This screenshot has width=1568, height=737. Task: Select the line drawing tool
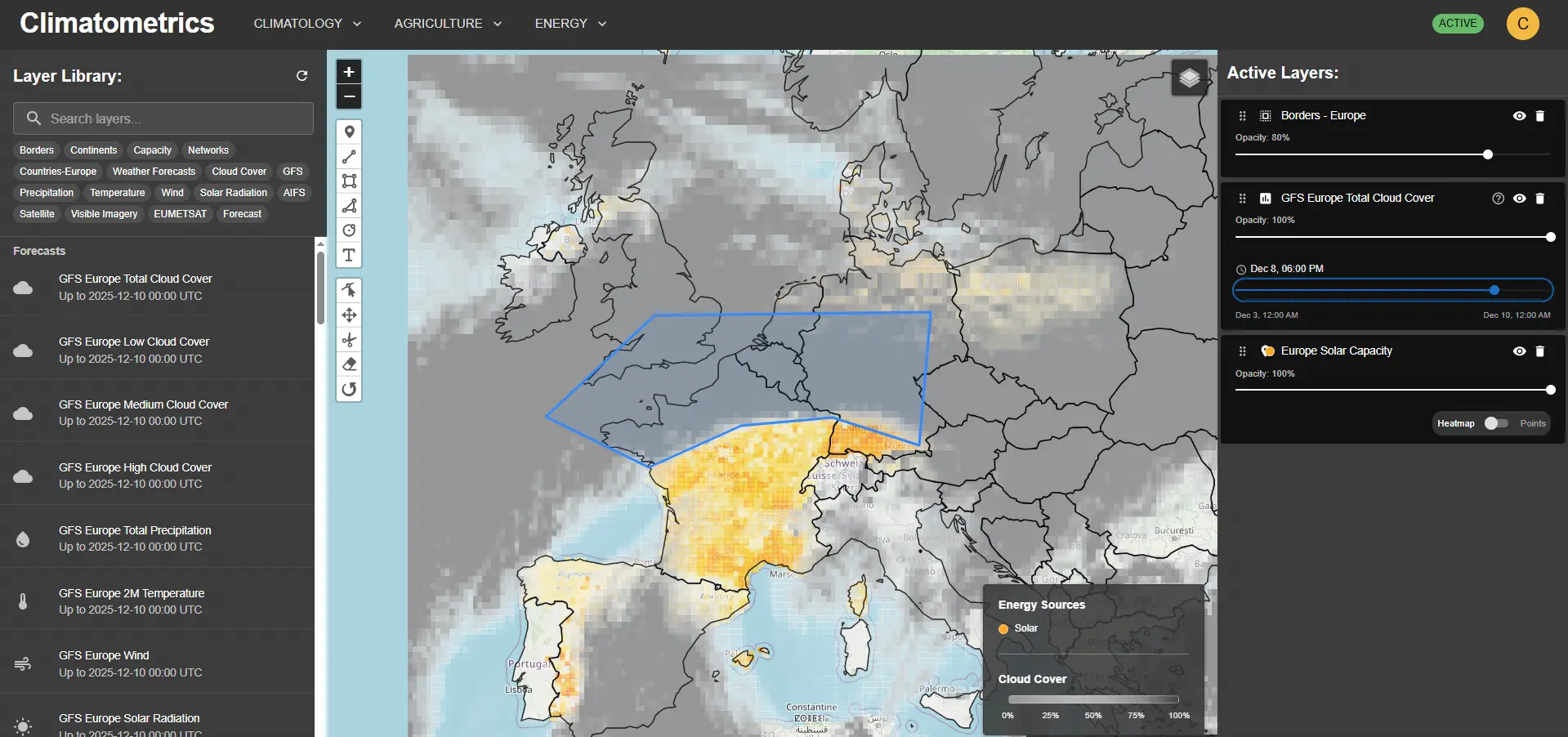(349, 157)
